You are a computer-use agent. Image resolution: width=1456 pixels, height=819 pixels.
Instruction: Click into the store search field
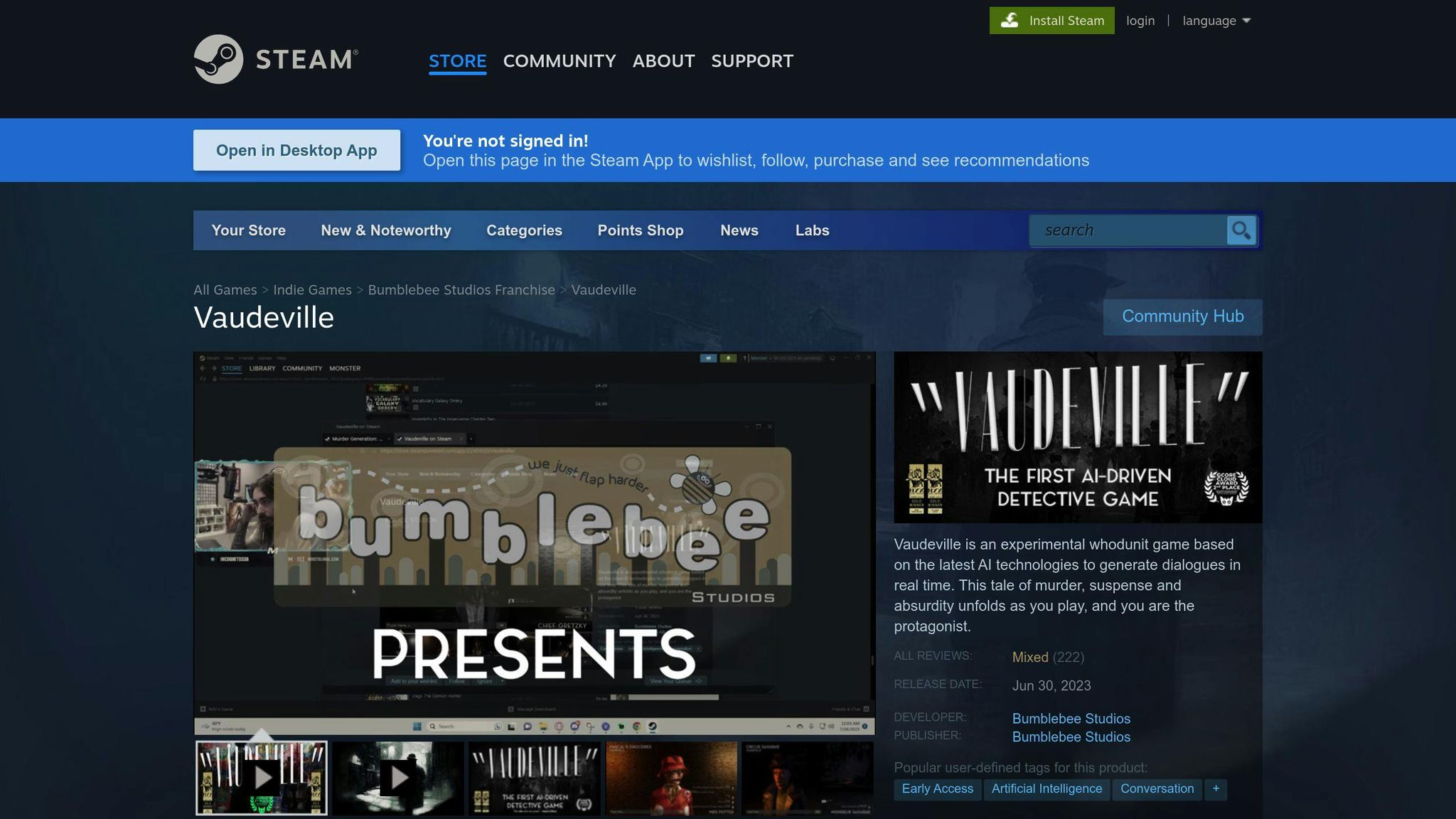[x=1128, y=230]
